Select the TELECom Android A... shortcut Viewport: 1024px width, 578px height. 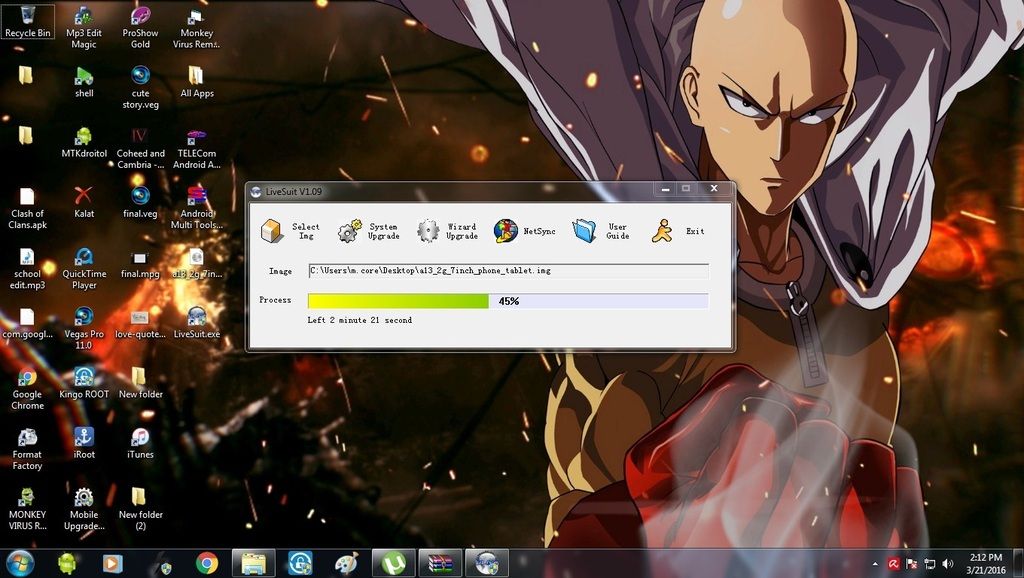coord(197,148)
